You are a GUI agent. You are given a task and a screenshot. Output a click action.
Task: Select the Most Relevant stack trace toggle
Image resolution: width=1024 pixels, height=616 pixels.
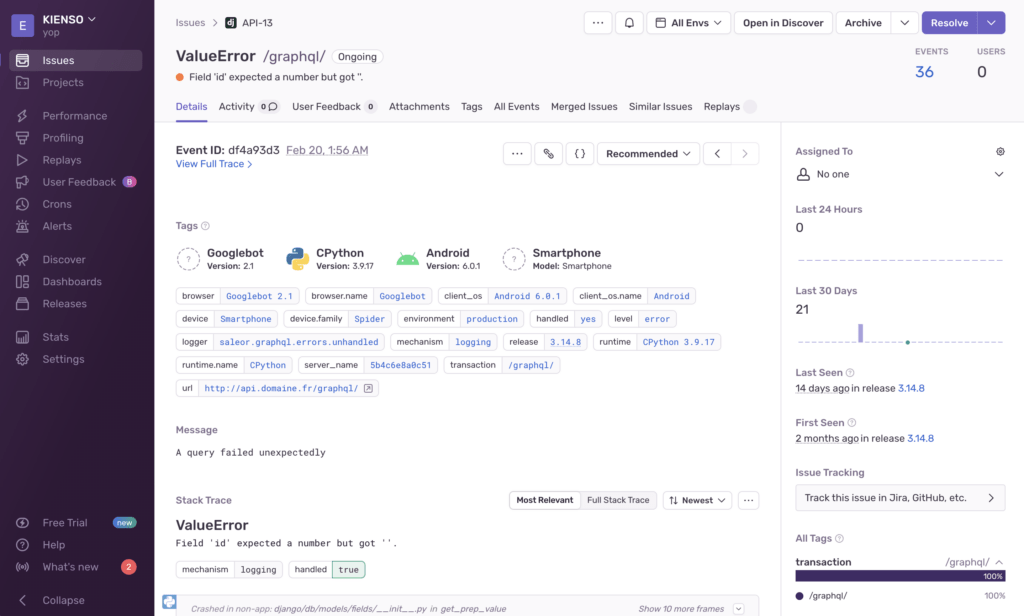(545, 500)
